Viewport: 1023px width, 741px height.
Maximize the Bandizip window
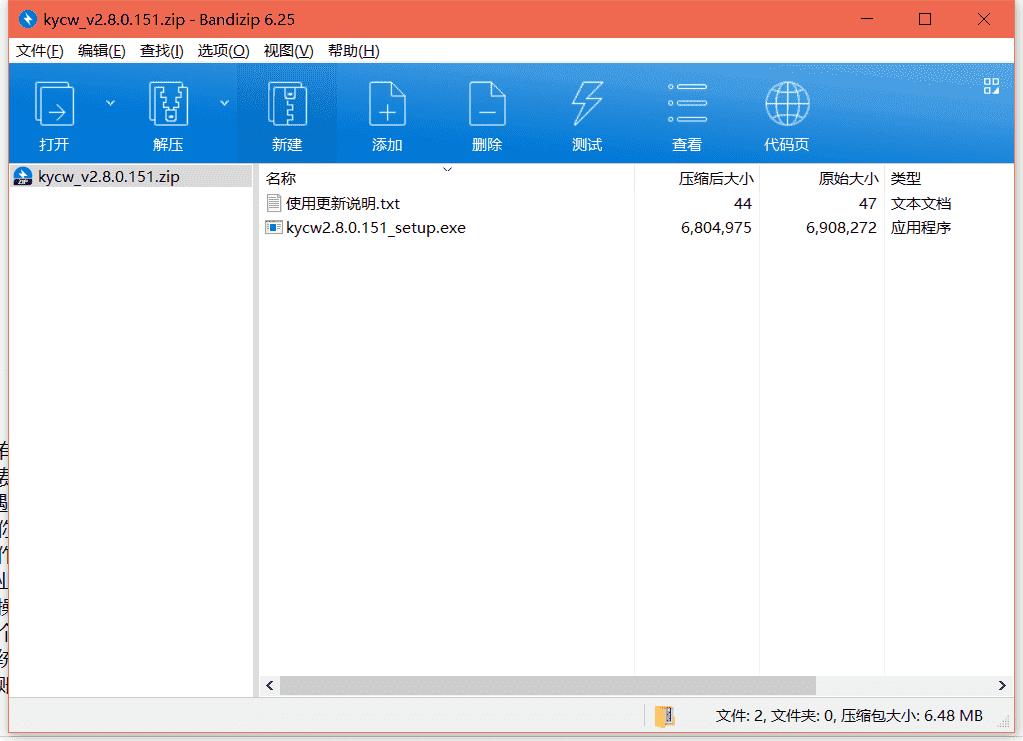coord(925,19)
